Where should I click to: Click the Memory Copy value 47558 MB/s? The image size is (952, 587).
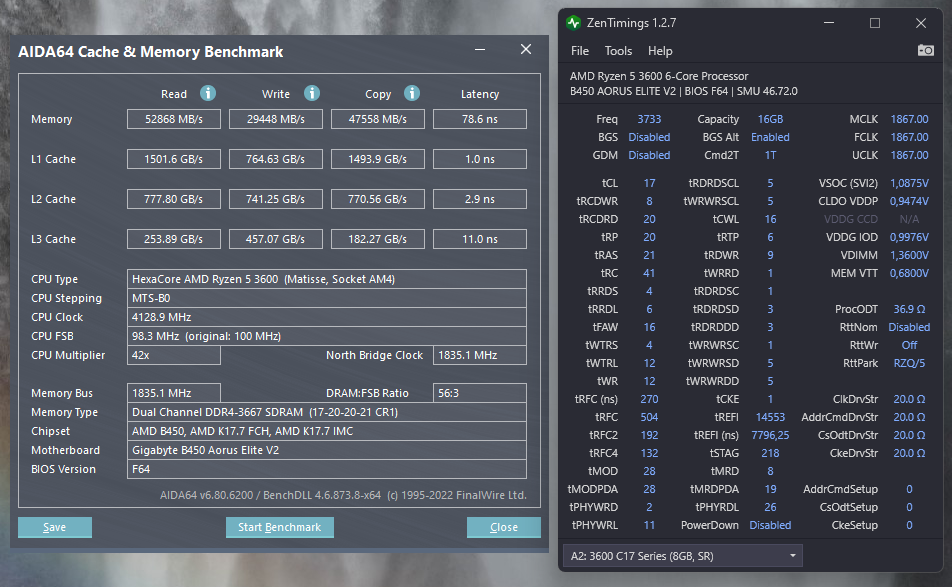[x=378, y=119]
